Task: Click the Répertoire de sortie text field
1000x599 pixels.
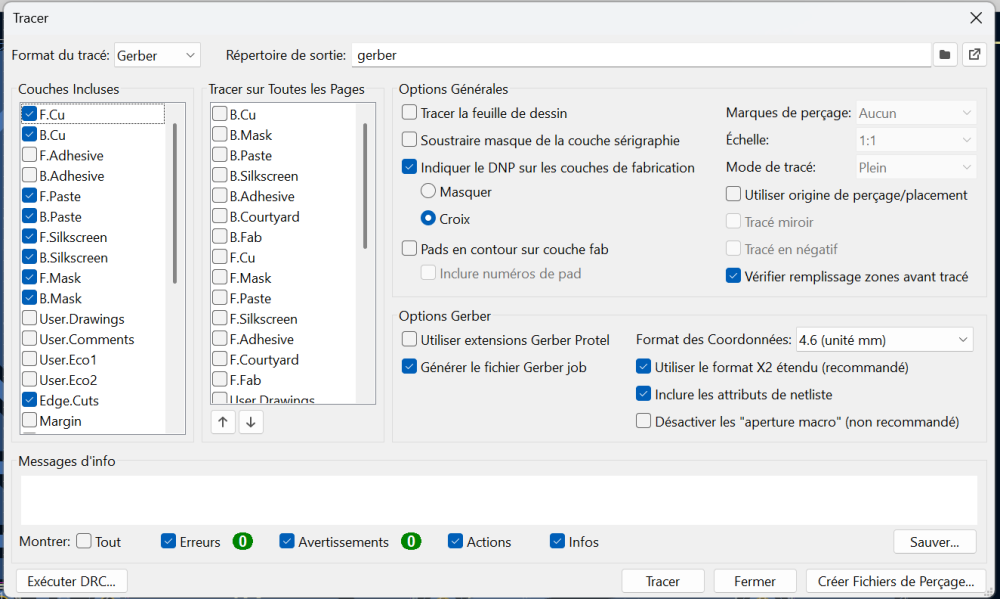Action: click(640, 55)
